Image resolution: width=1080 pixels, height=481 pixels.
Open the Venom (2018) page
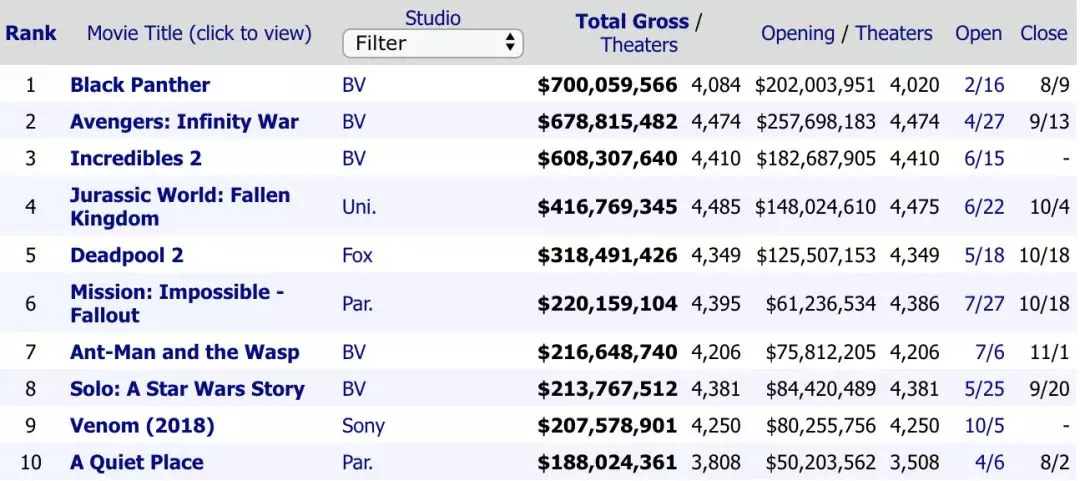coord(142,426)
